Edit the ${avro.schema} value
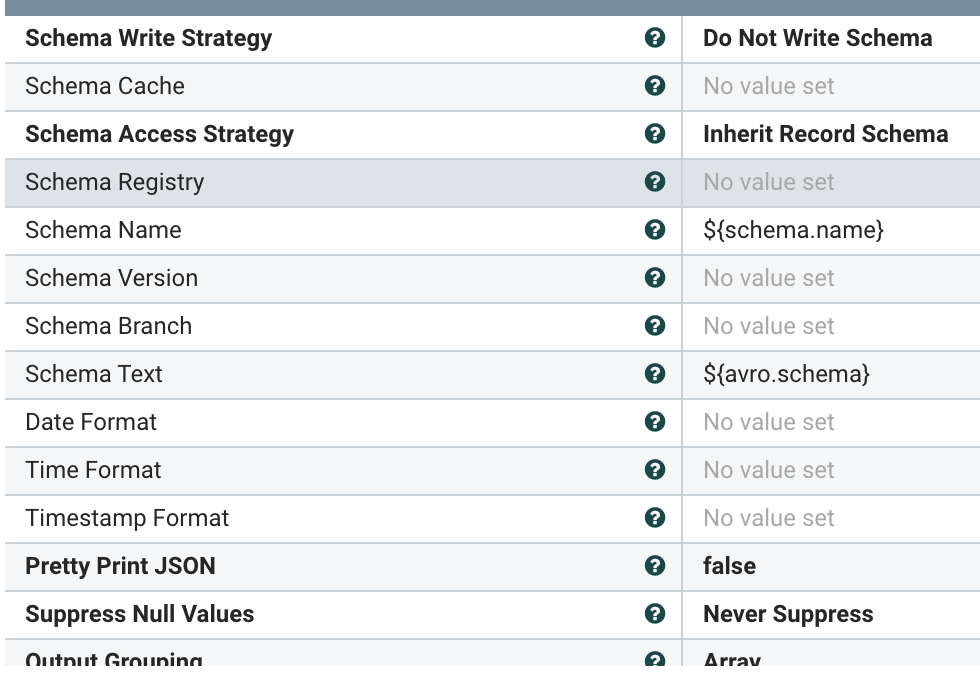Image resolution: width=980 pixels, height=685 pixels. tap(786, 374)
